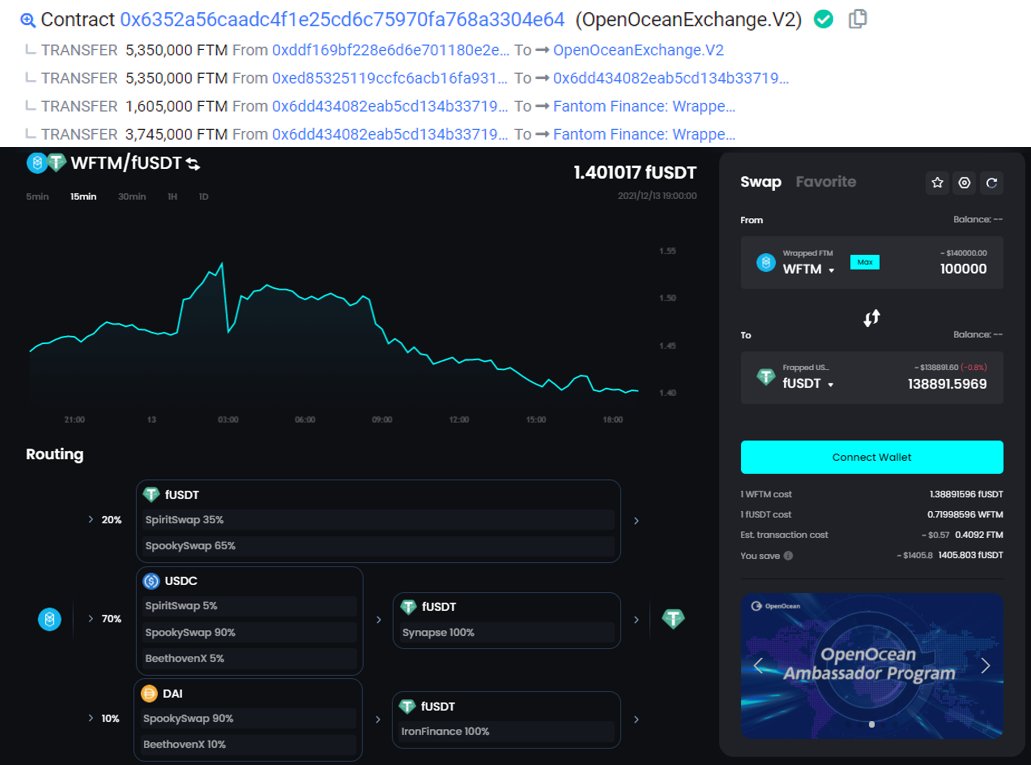Viewport: 1031px width, 765px height.
Task: Open Fantom Finance link in 3,745,000 FTM row
Action: (x=644, y=135)
